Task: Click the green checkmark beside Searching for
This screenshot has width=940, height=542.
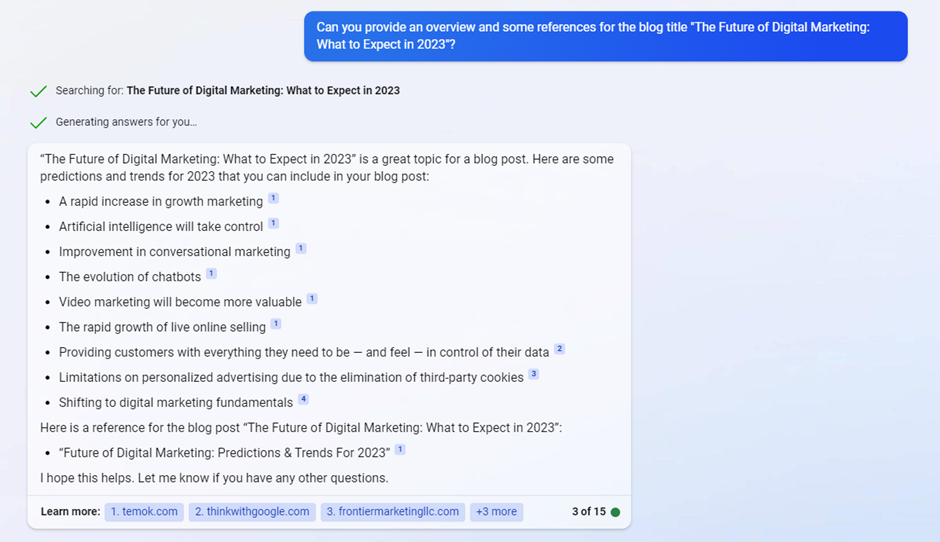Action: [38, 91]
